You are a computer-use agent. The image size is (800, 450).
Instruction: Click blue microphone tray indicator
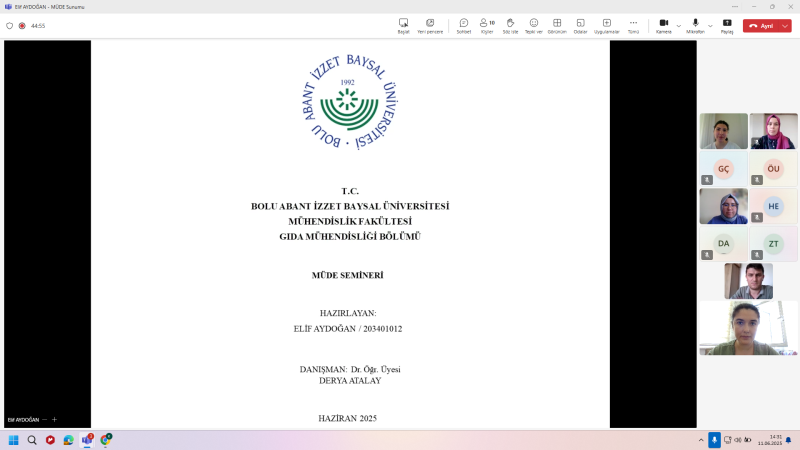pos(714,440)
